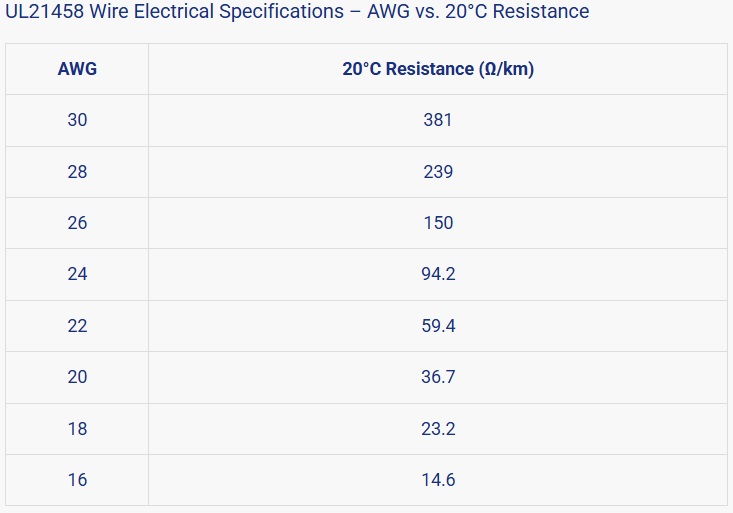This screenshot has height=513, width=733.
Task: Select the AWG 22 cell
Action: [77, 326]
